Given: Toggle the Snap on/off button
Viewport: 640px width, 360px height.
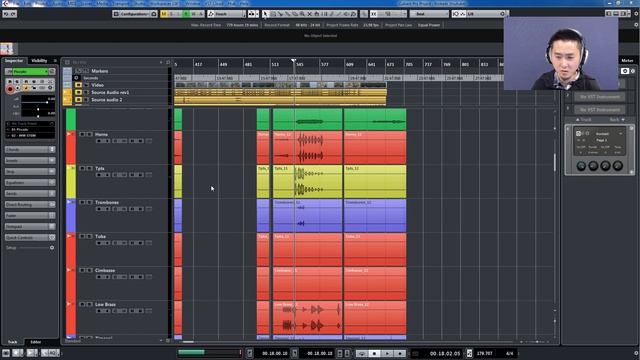Looking at the screenshot, I should tap(373, 14).
